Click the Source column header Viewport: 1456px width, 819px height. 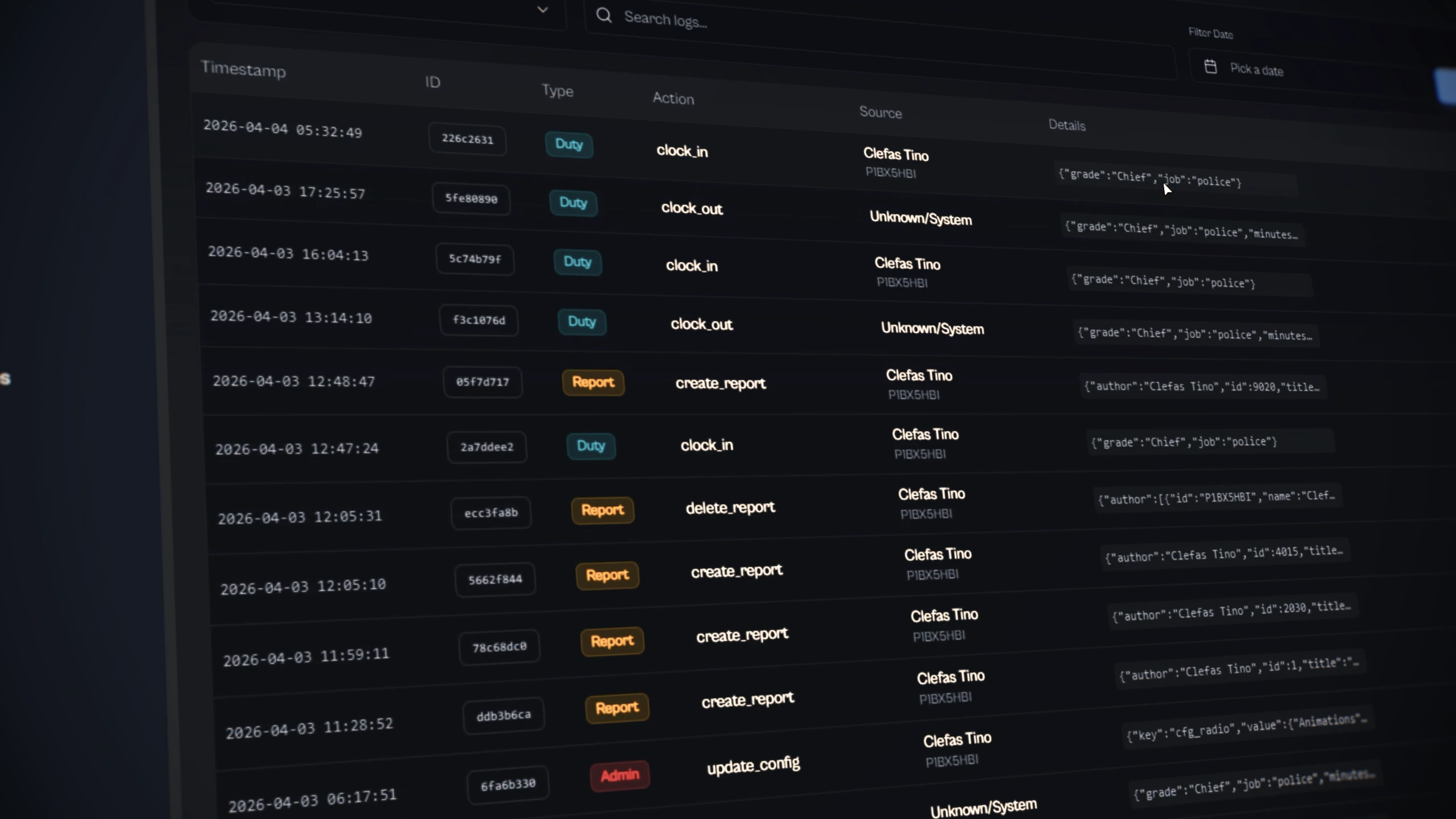880,112
